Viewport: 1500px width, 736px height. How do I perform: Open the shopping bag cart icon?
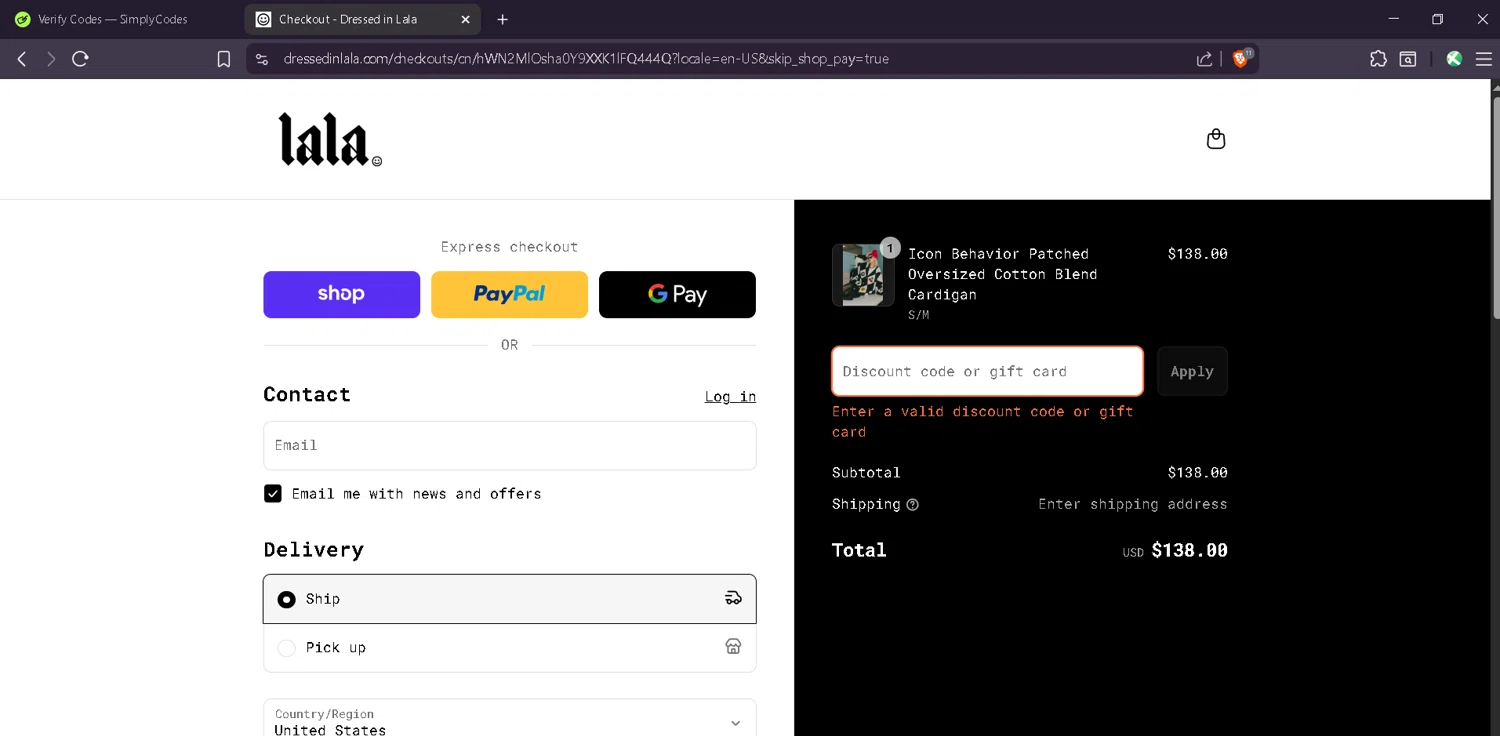pyautogui.click(x=1216, y=139)
